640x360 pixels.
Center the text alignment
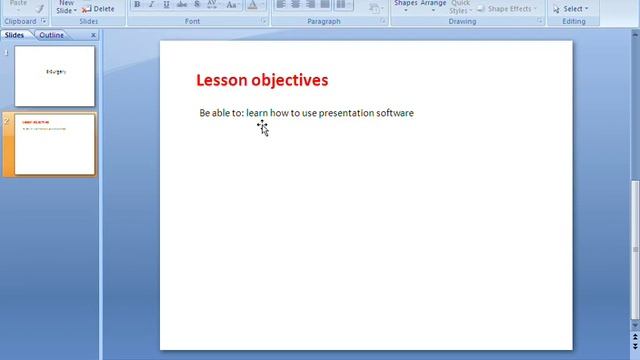pyautogui.click(x=296, y=4)
